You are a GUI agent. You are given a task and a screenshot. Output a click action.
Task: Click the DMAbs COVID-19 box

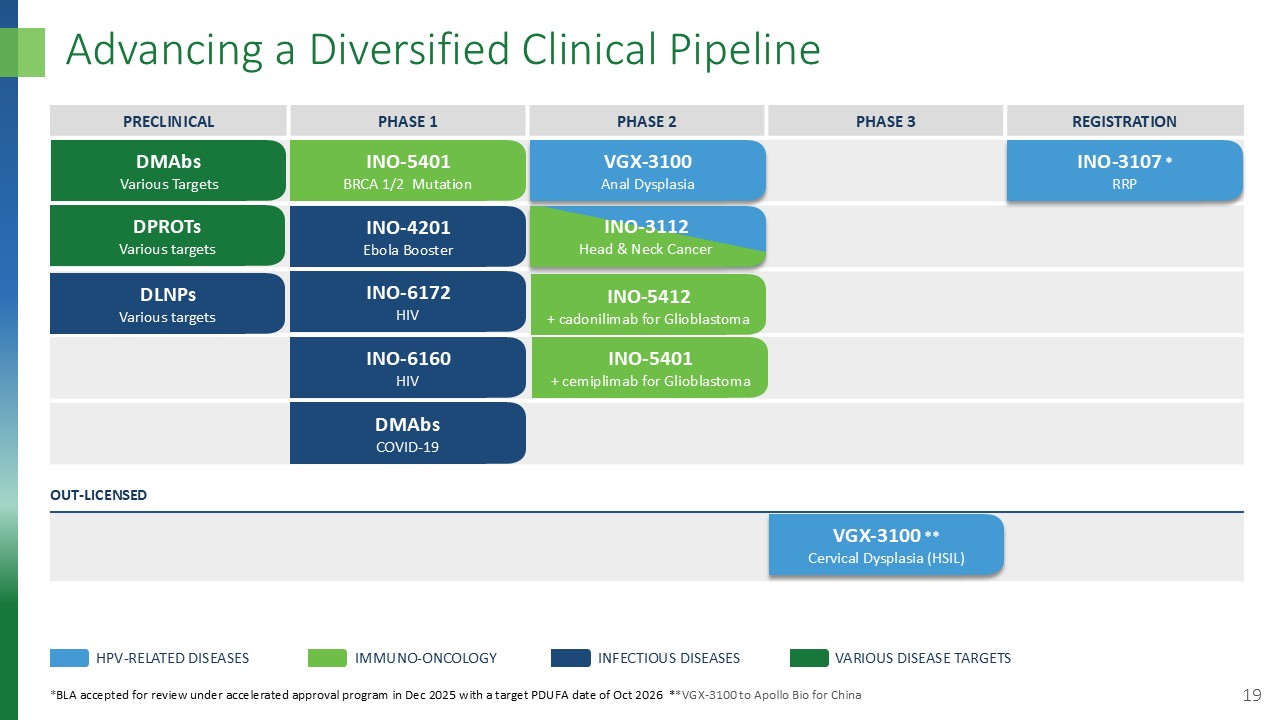pos(408,433)
